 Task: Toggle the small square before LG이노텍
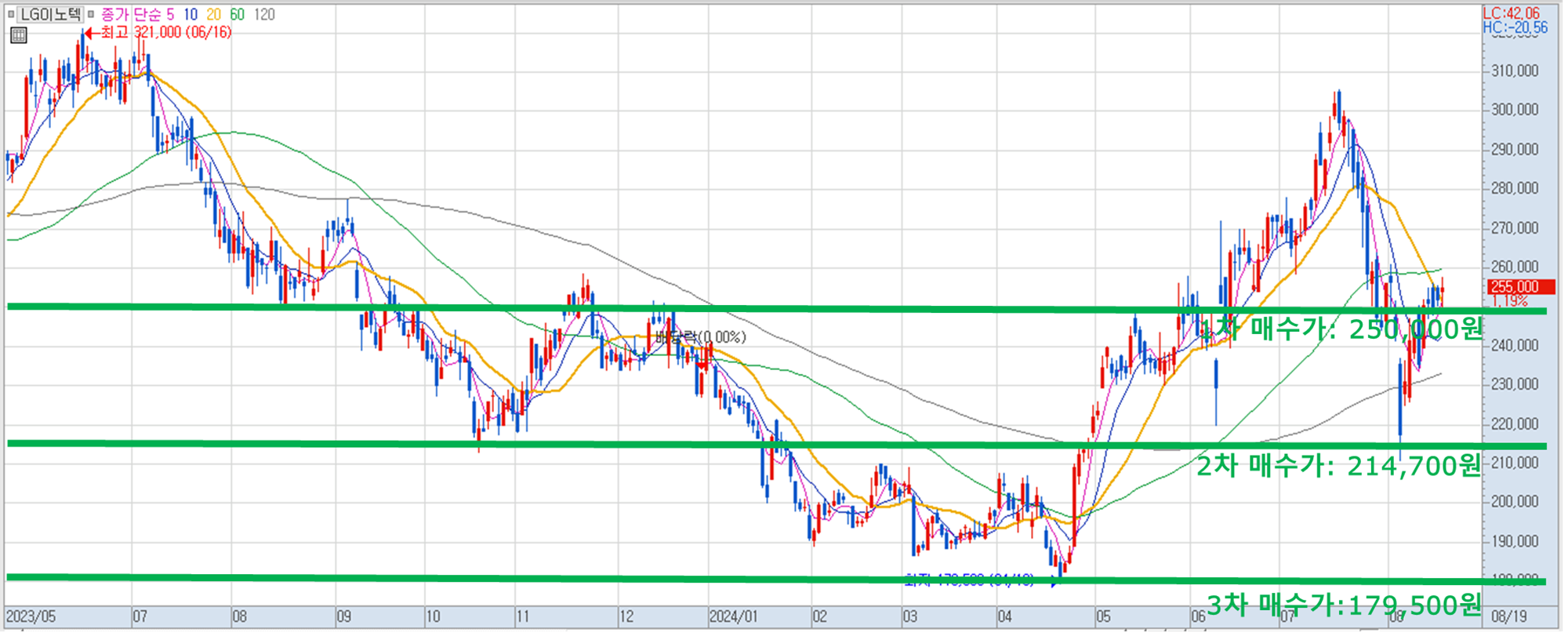[11, 14]
